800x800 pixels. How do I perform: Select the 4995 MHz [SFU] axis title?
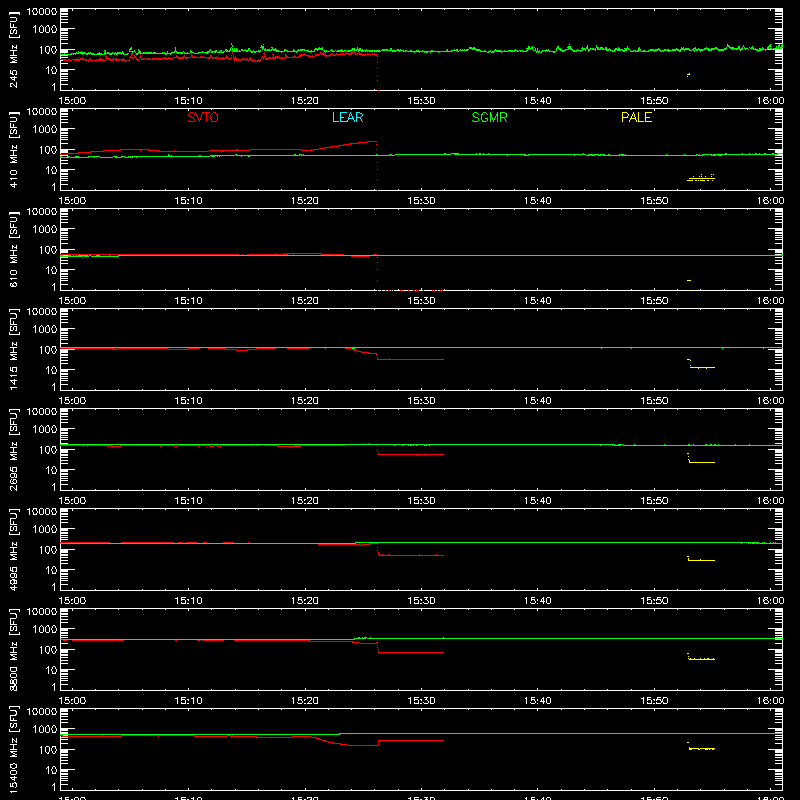(x=14, y=550)
